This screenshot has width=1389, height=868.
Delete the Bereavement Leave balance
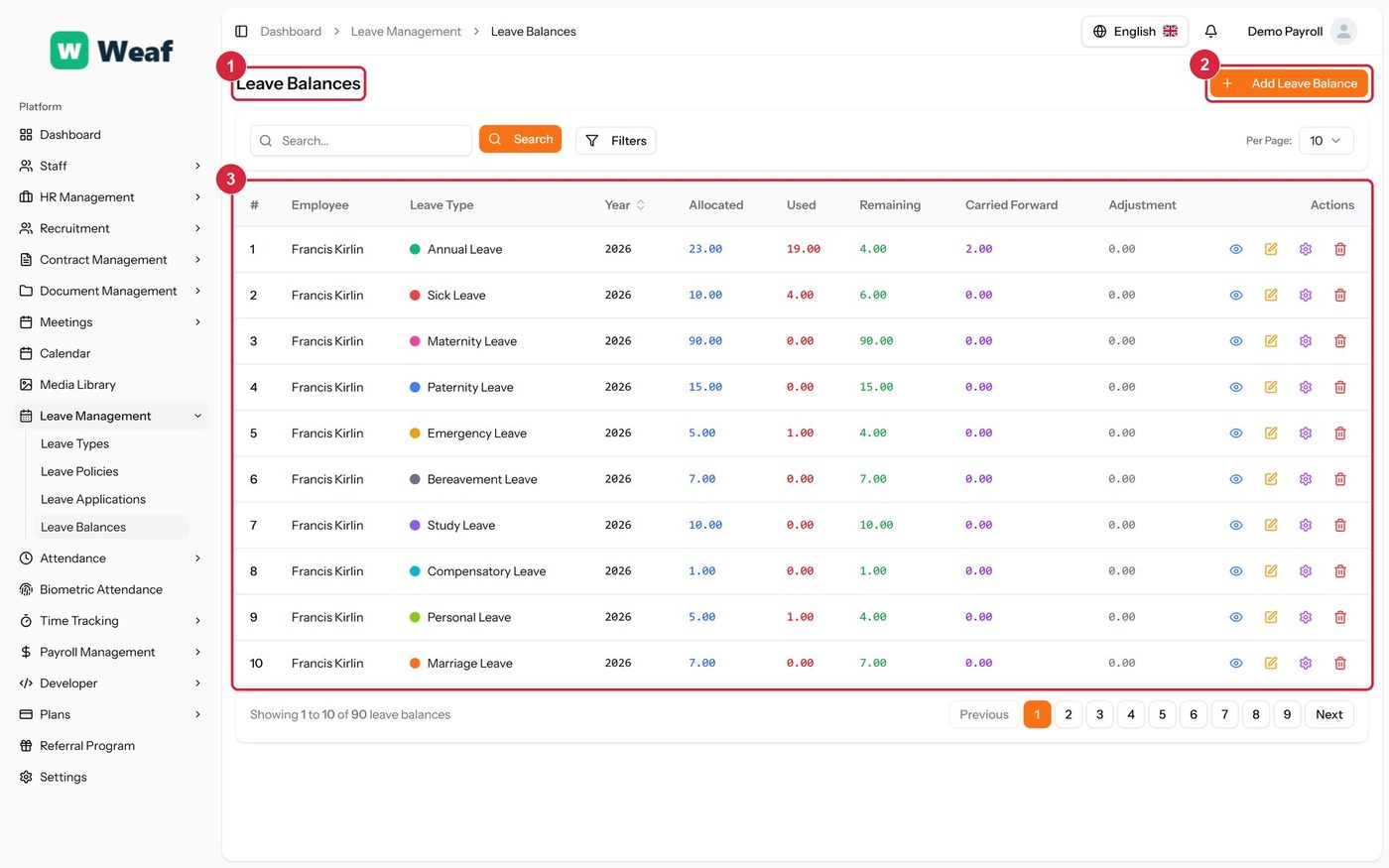pos(1340,479)
